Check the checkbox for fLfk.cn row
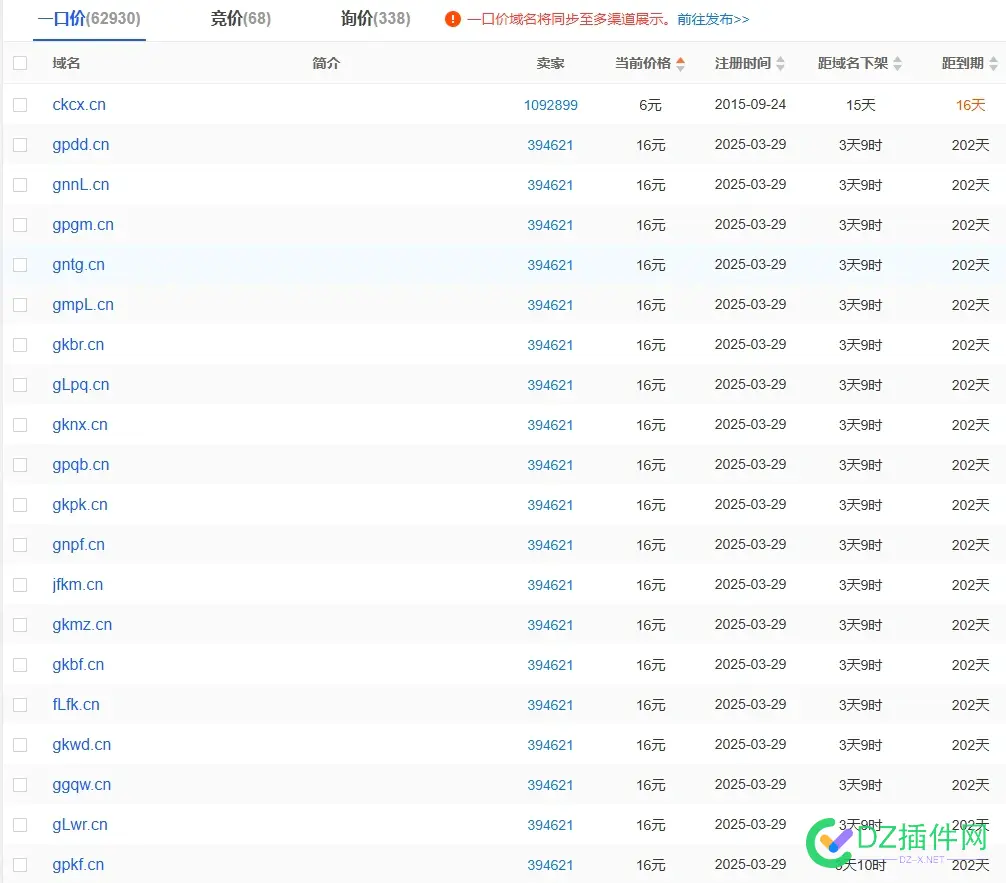Viewport: 1006px width, 883px height. pos(19,704)
